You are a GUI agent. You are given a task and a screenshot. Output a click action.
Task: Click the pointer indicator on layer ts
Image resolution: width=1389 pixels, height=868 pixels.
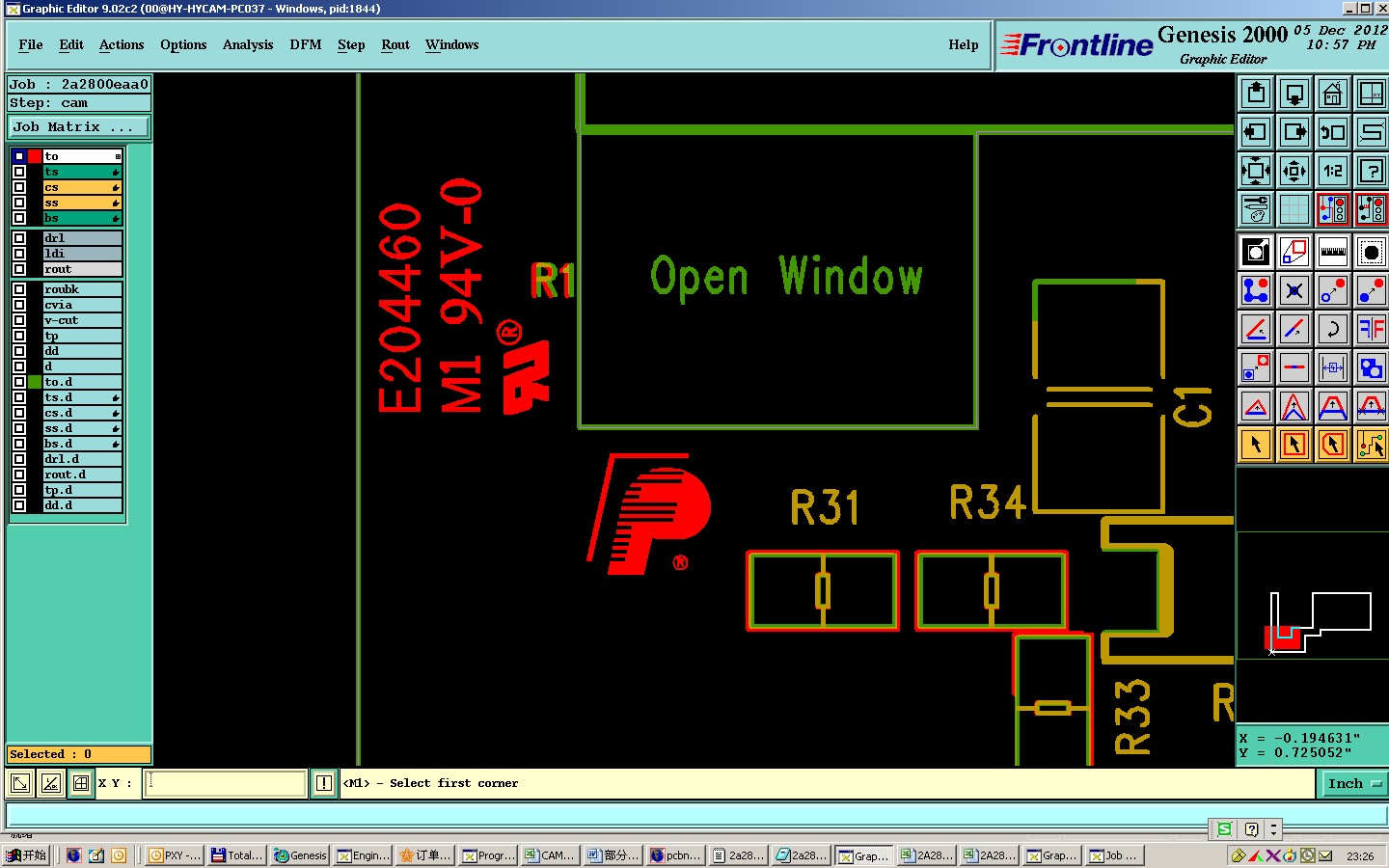point(116,172)
